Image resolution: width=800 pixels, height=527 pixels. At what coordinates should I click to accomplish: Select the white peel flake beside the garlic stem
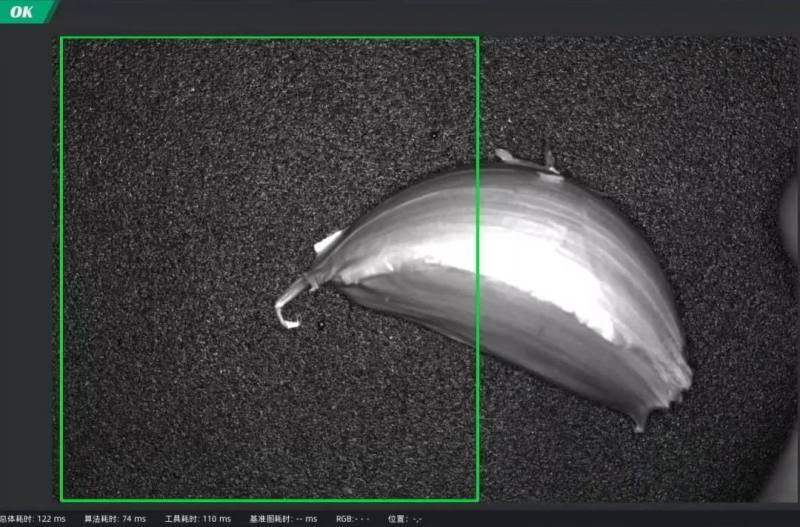click(328, 242)
